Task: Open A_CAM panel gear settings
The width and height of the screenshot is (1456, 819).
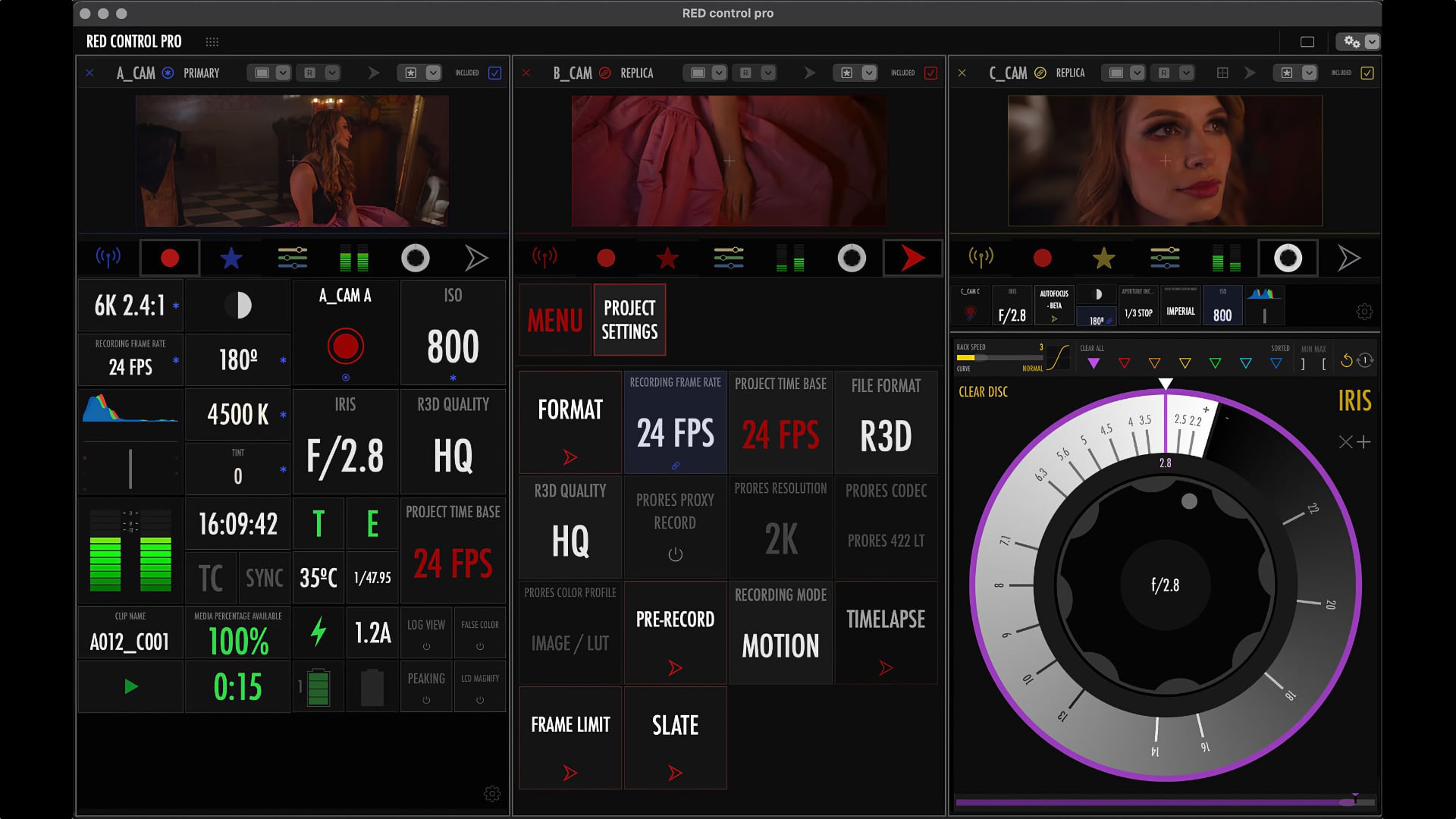Action: pos(492,794)
